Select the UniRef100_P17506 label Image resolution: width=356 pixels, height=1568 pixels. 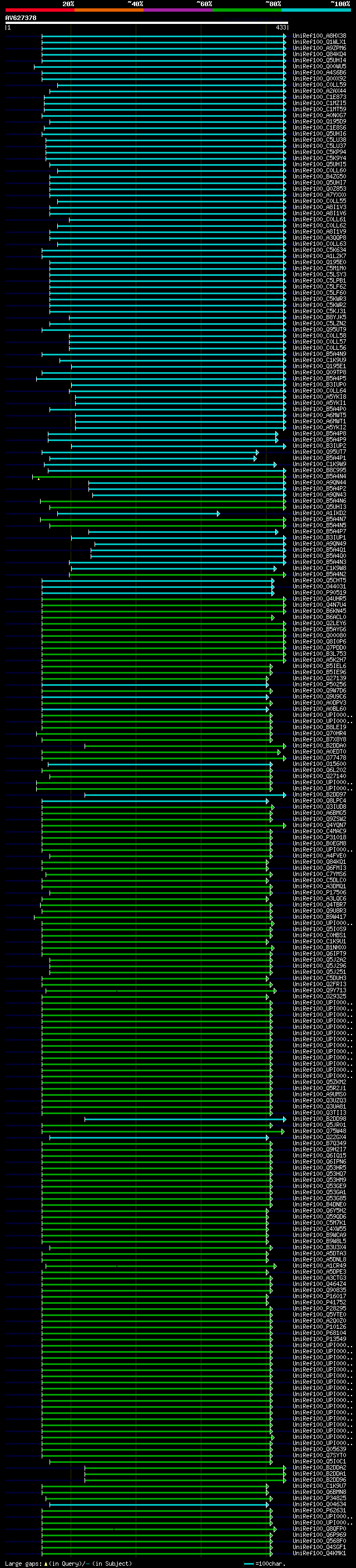pyautogui.click(x=319, y=893)
